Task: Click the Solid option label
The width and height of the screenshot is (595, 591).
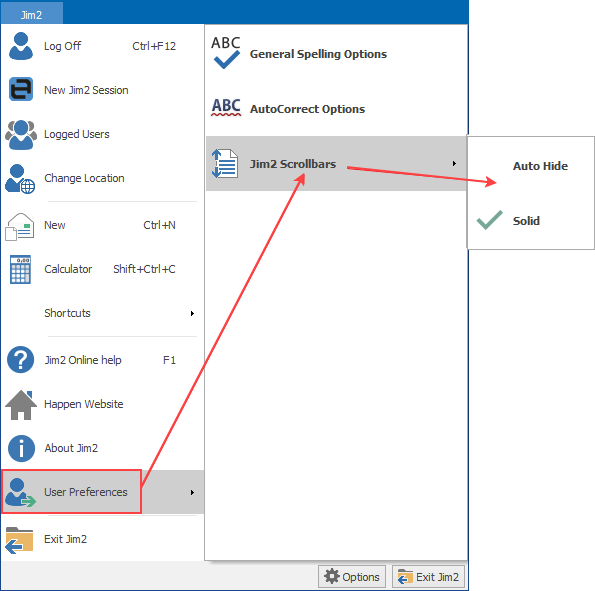Action: click(526, 221)
